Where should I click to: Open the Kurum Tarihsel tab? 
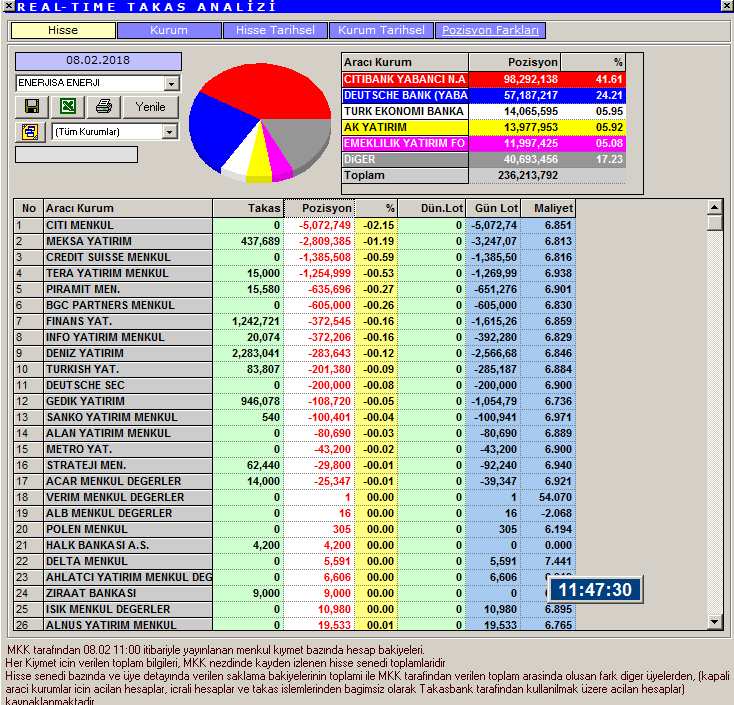(381, 30)
